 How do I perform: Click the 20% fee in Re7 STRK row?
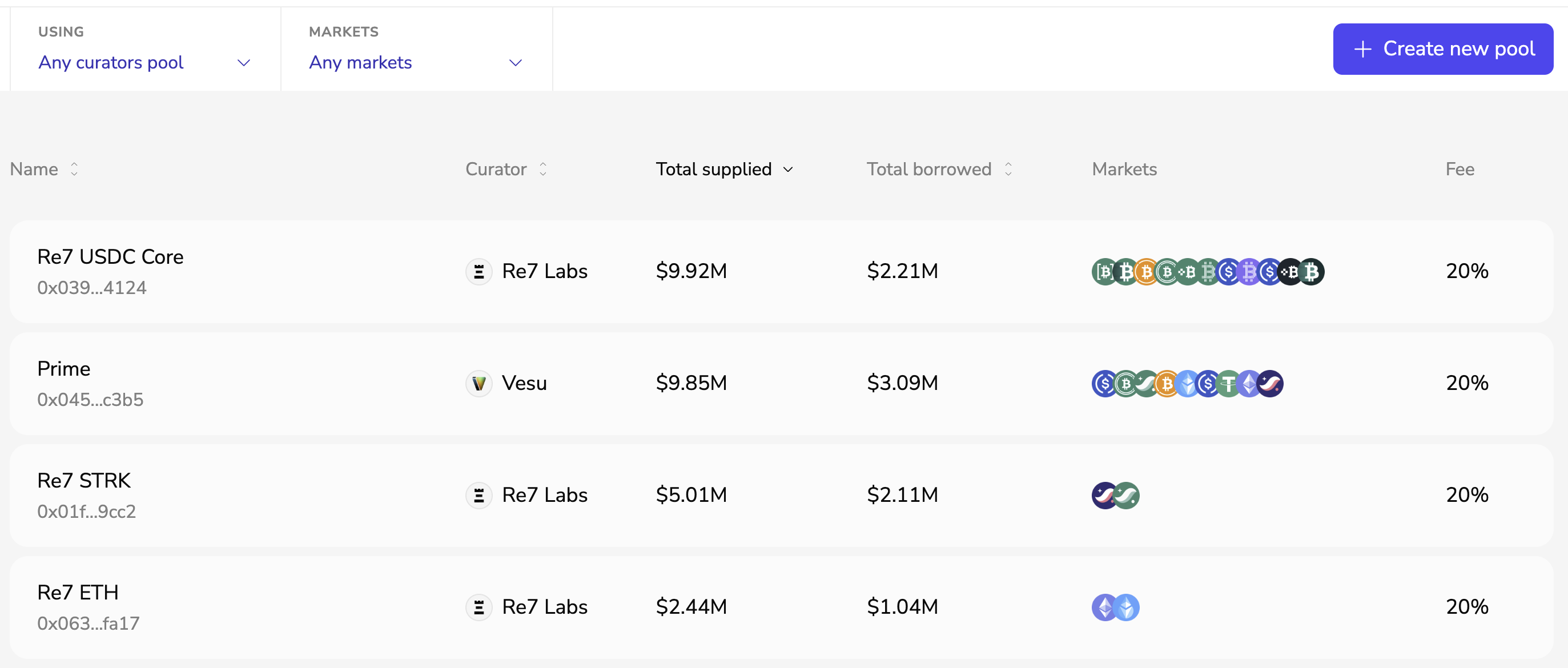(1467, 495)
